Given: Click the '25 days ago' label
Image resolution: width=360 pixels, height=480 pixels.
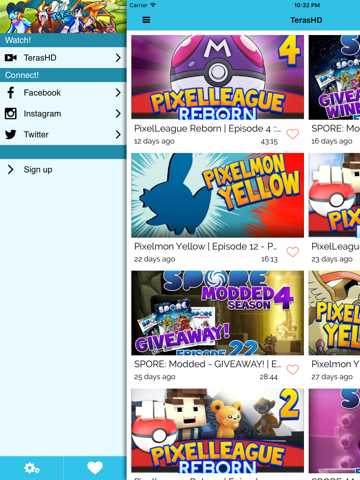Looking at the screenshot, I should coord(154,377).
